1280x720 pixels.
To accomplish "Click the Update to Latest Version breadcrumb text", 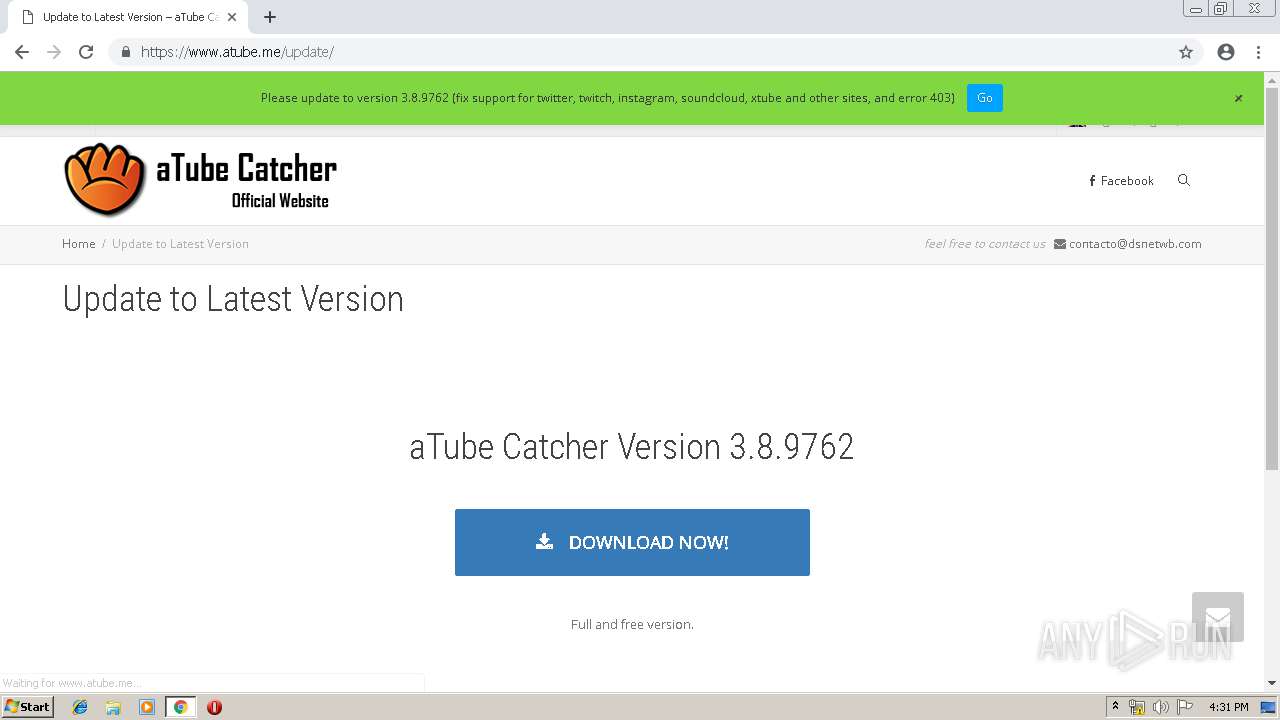I will pos(180,244).
